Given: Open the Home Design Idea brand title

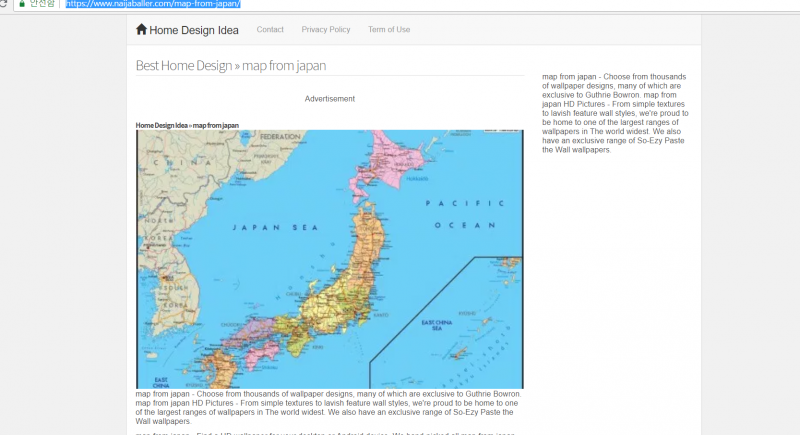Looking at the screenshot, I should tap(194, 30).
